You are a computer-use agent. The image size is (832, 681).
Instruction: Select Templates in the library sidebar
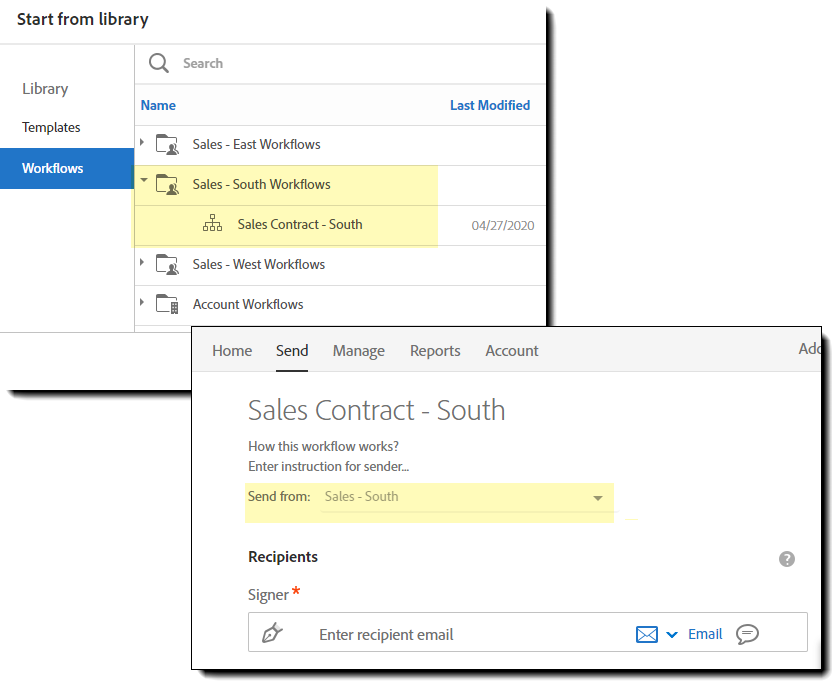(51, 128)
